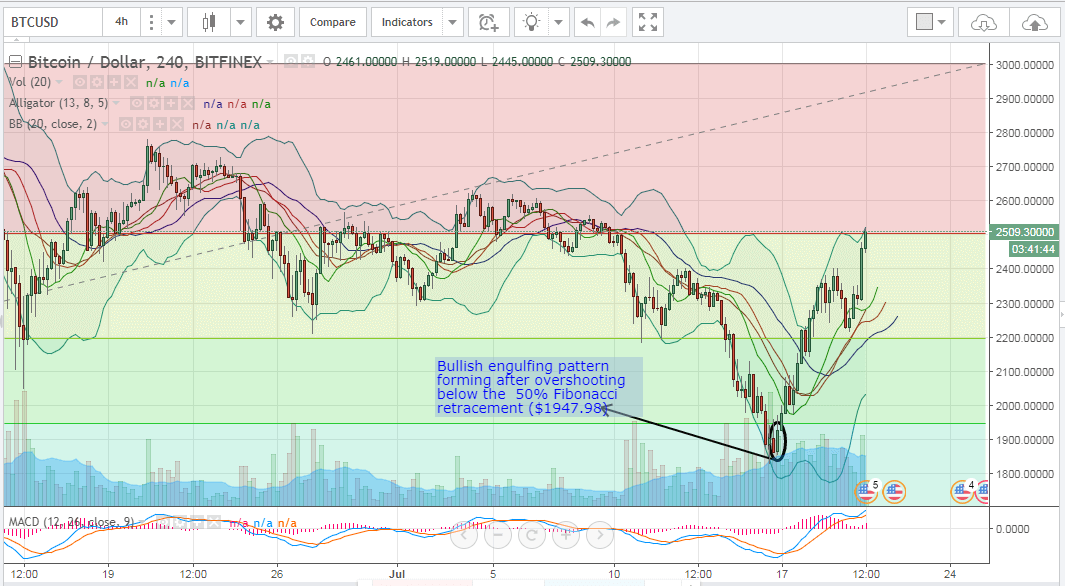Viewport: 1065px width, 586px height.
Task: Click the current price label 2509.30000
Action: point(1025,232)
